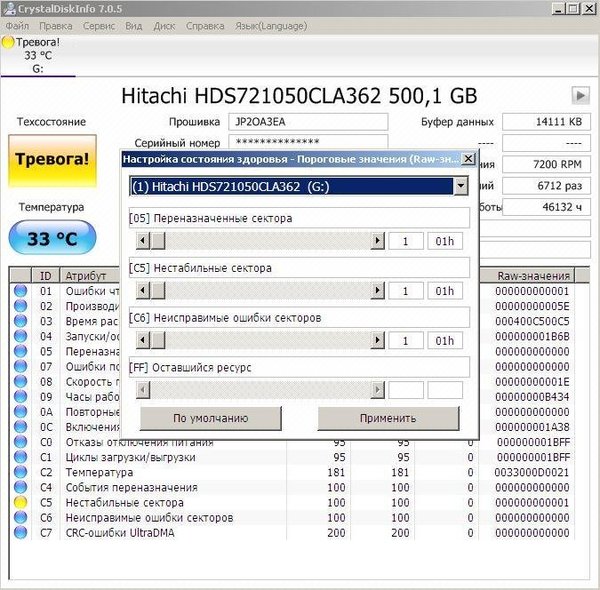Click the blue status icon for Температура row
Screen dimensions: 600x590
pos(21,472)
